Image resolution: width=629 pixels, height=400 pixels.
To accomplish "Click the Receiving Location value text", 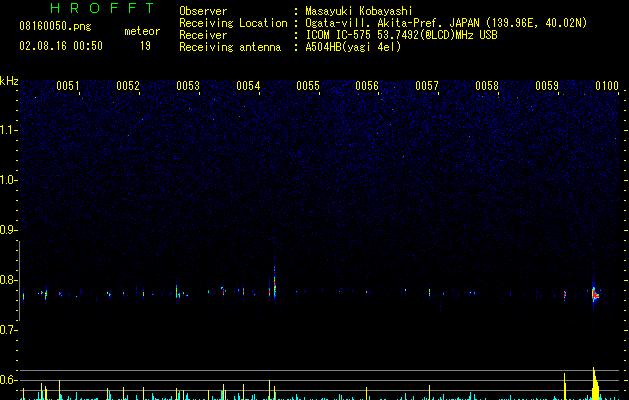I will [x=446, y=23].
